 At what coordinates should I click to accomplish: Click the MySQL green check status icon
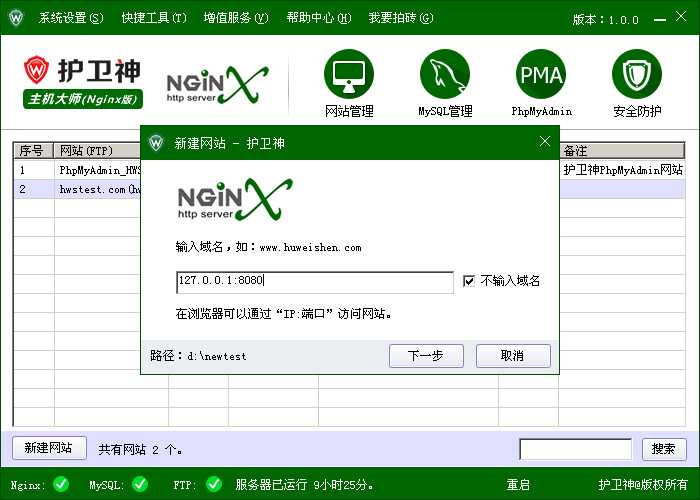tap(140, 484)
